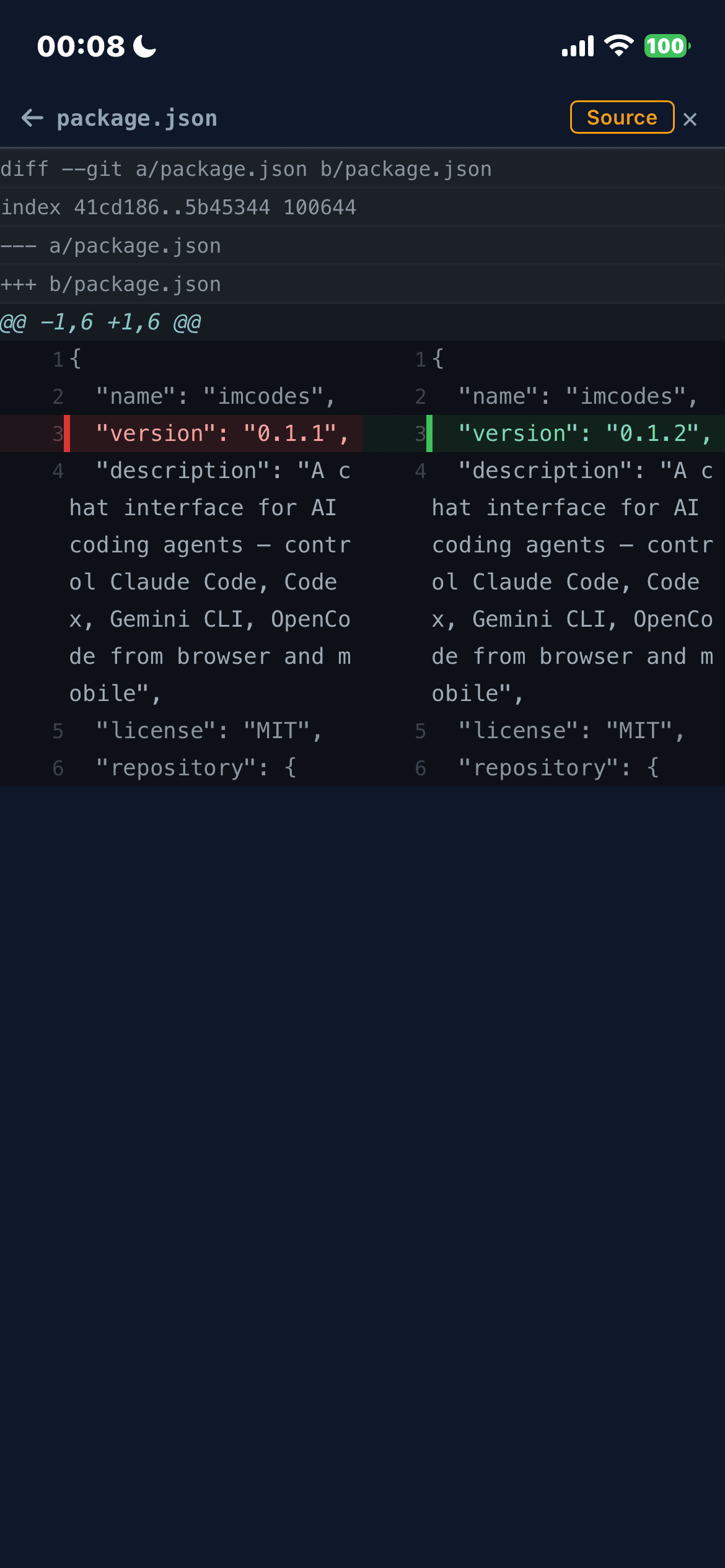
Task: Select the hunk header @@ -1,6 +1,6 @@
Action: [x=101, y=322]
